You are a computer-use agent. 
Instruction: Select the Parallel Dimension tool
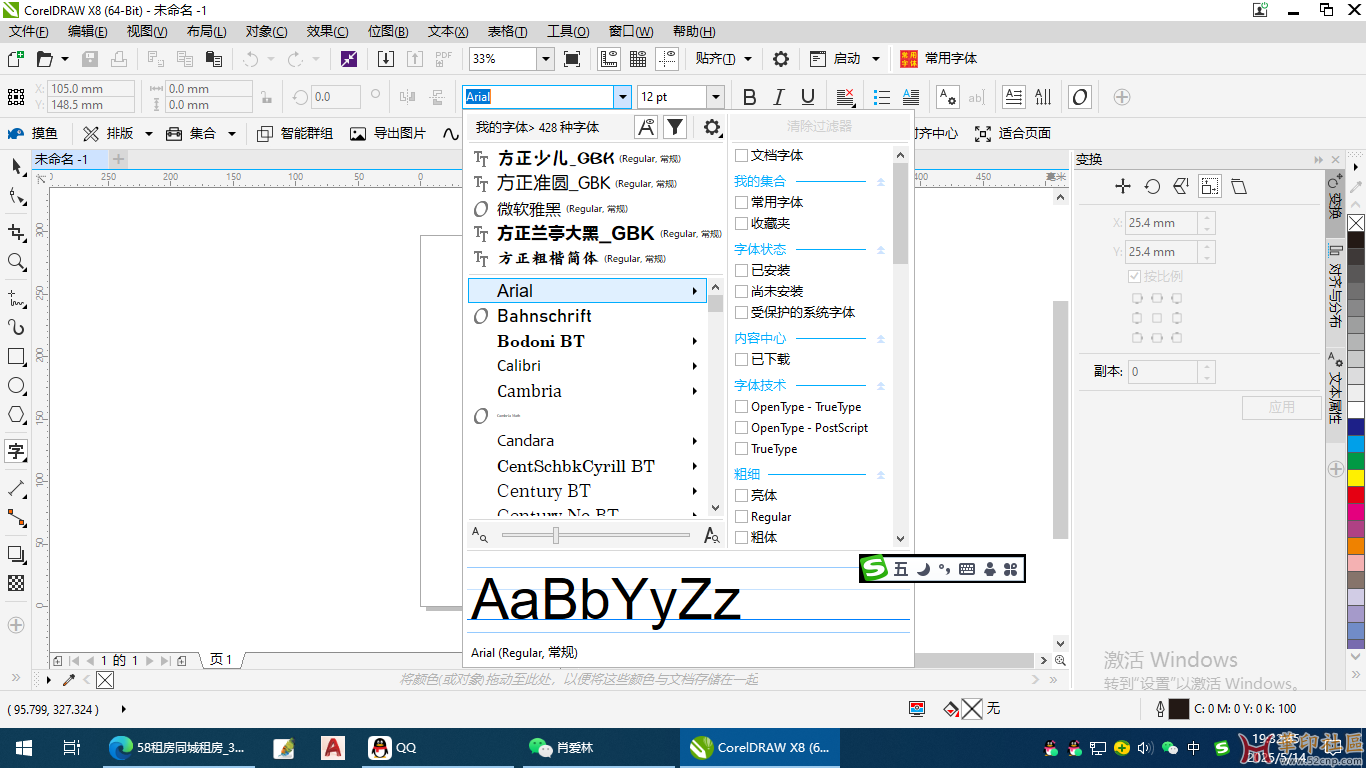17,488
